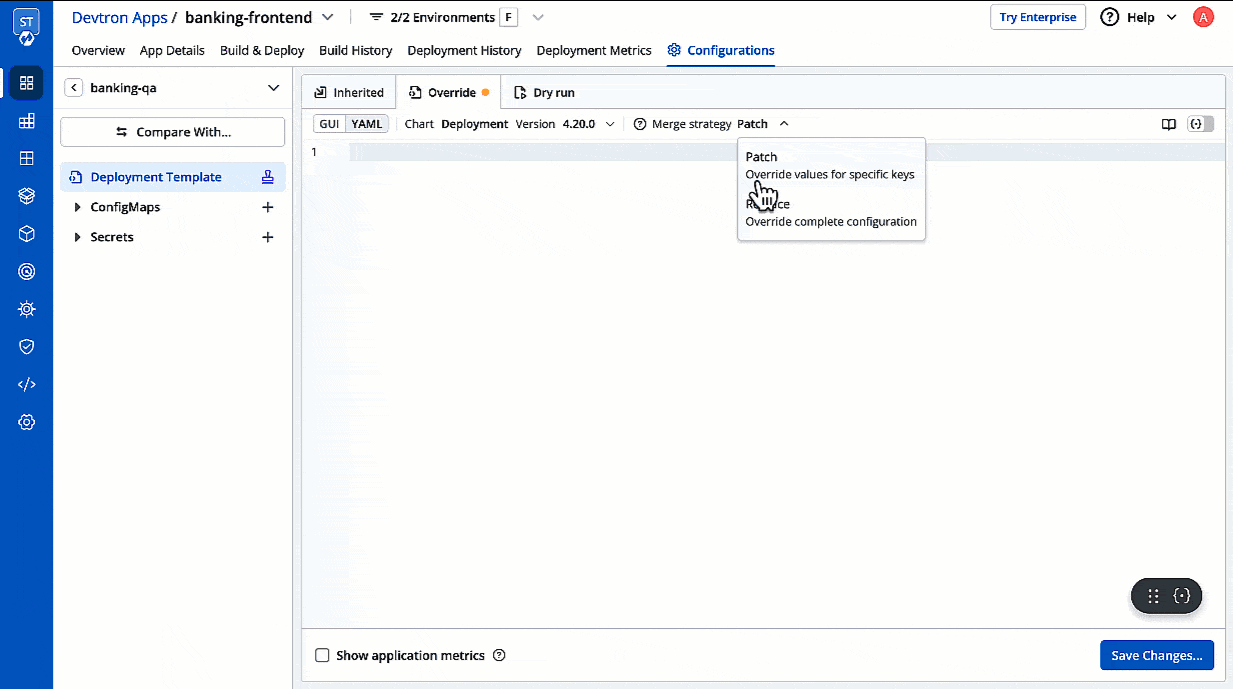Viewport: 1233px width, 689px height.
Task: Enable the Show application metrics checkbox
Action: (322, 655)
